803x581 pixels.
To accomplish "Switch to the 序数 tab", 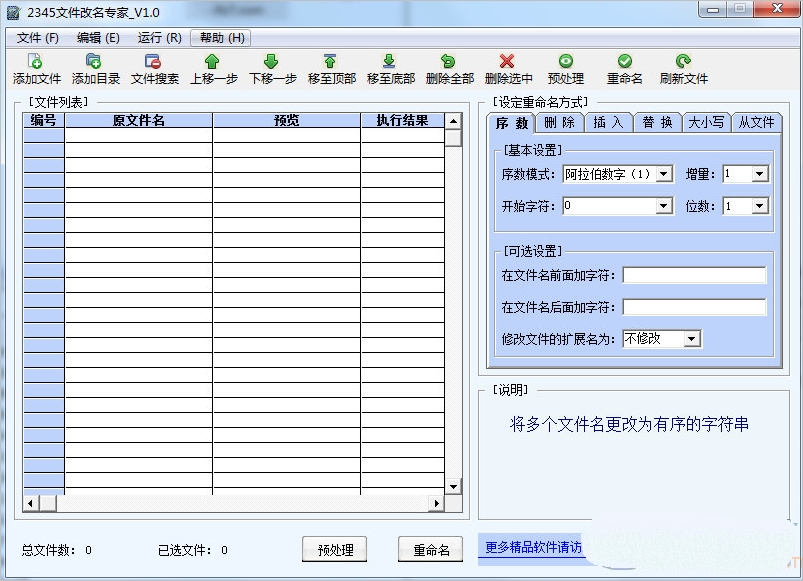I will tap(511, 123).
